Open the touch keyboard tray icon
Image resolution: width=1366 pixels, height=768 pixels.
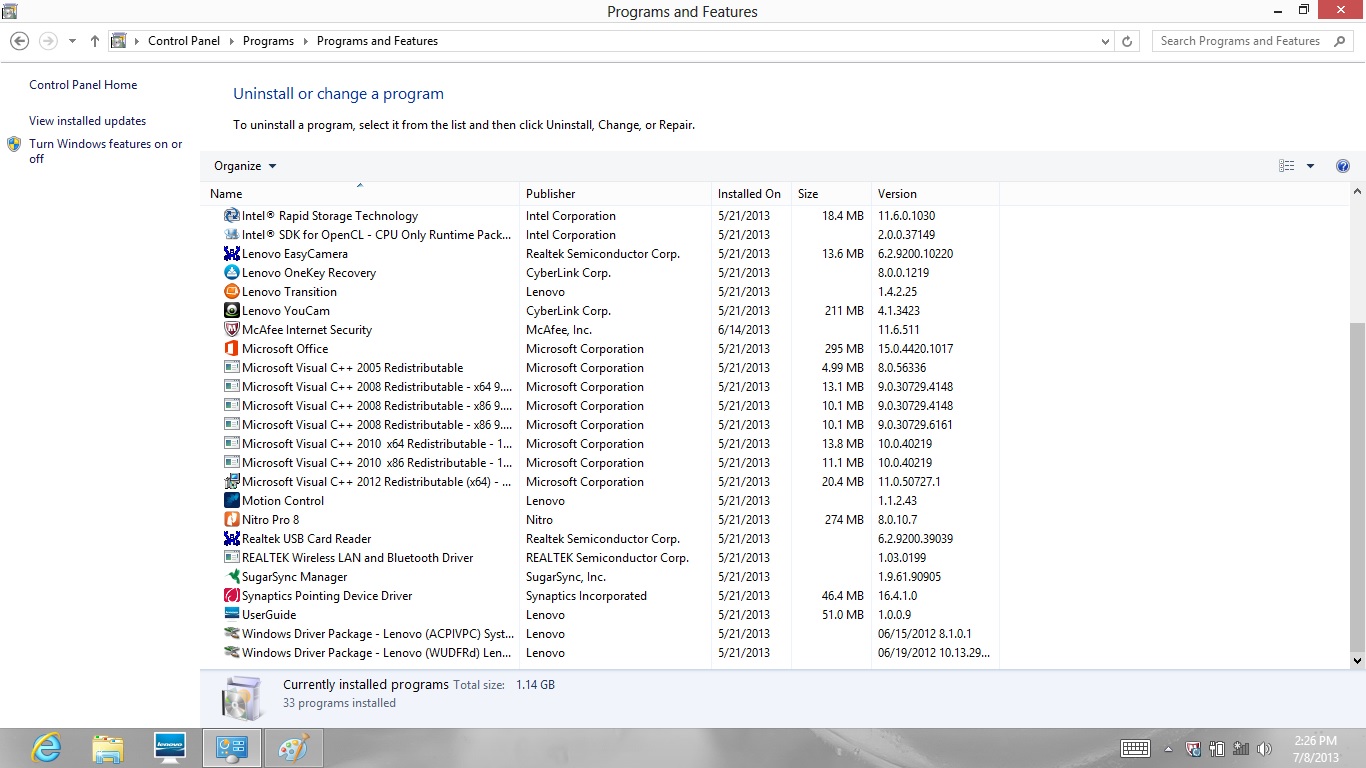click(1135, 749)
